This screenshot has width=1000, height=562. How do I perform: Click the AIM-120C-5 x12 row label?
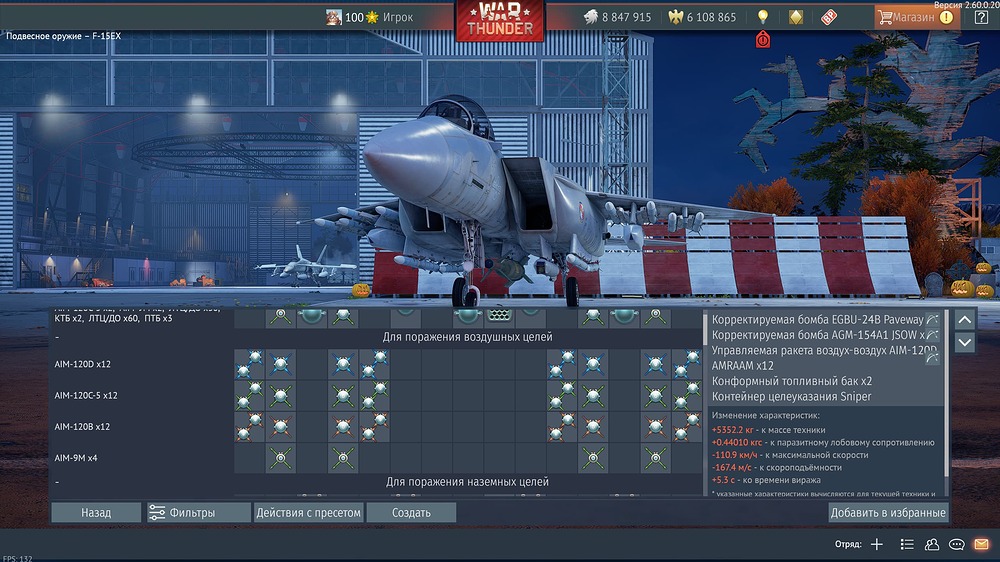[85, 396]
